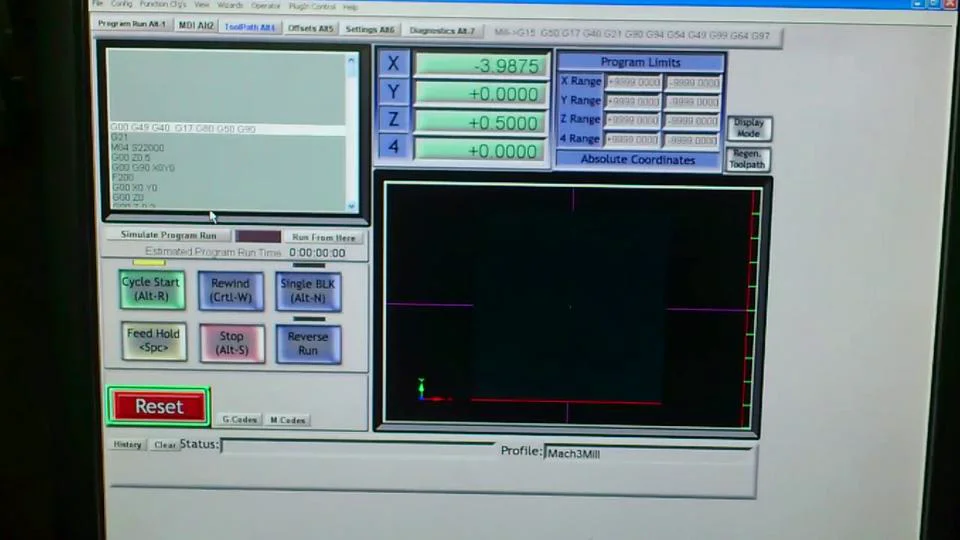This screenshot has width=960, height=540.
Task: Click the 4th axis label button
Action: pyautogui.click(x=393, y=148)
